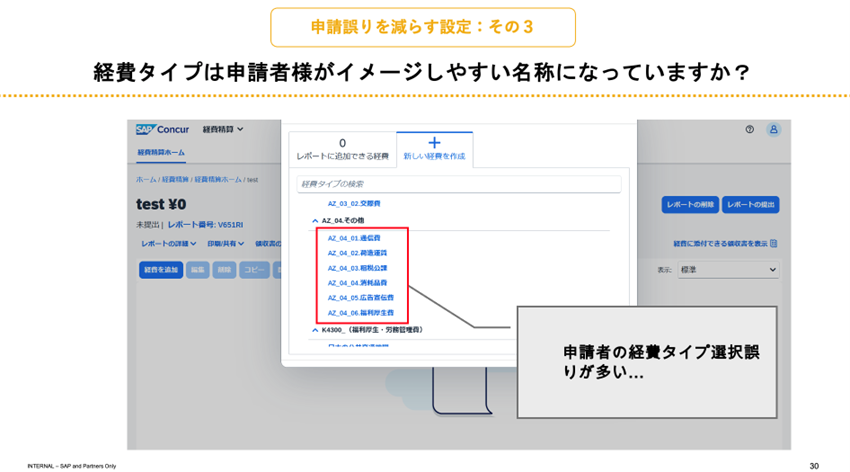Image resolution: width=850 pixels, height=472 pixels.
Task: Collapse the AZ_04.その他 group
Action: pos(315,221)
